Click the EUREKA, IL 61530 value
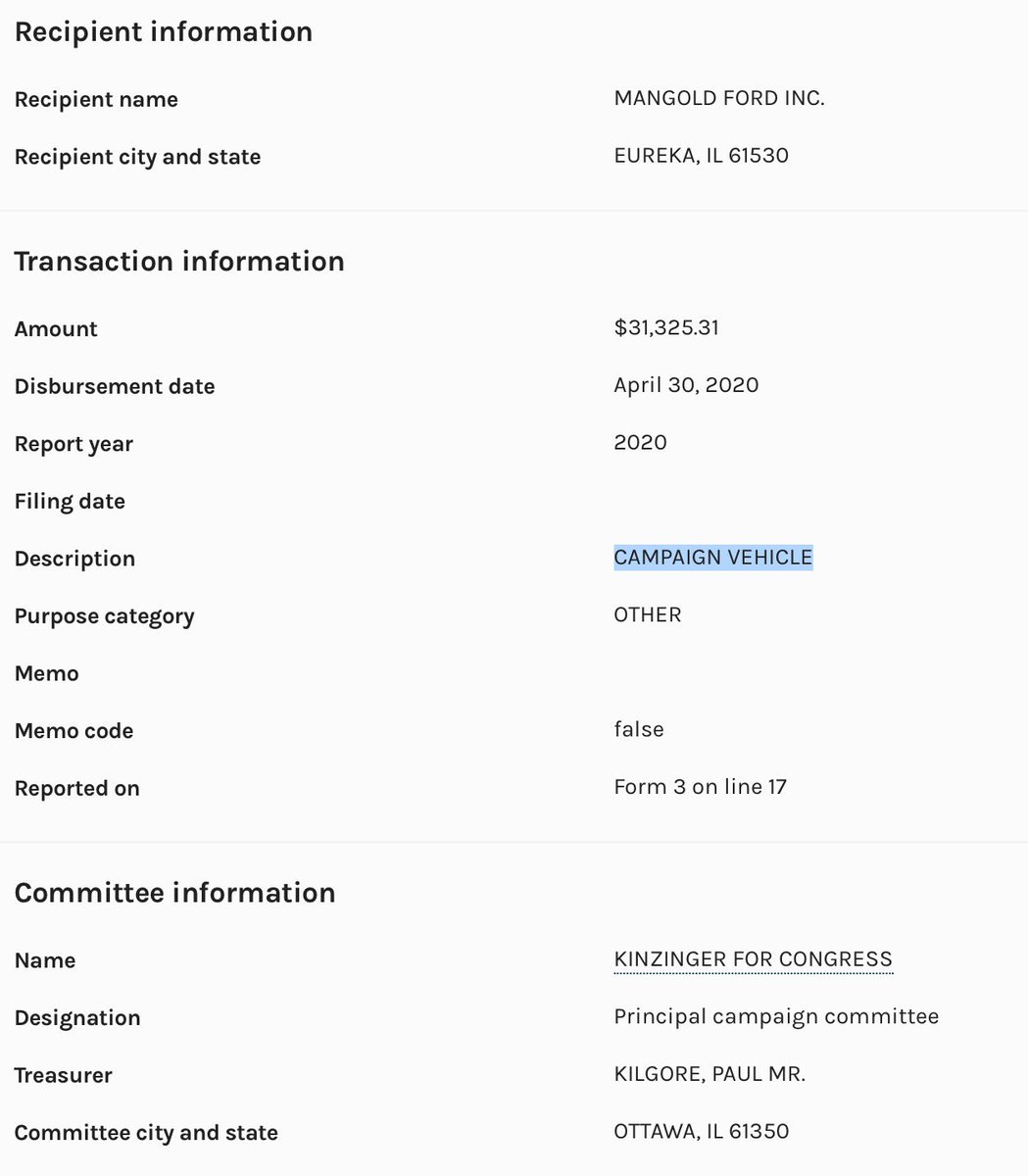1028x1176 pixels. coord(701,156)
